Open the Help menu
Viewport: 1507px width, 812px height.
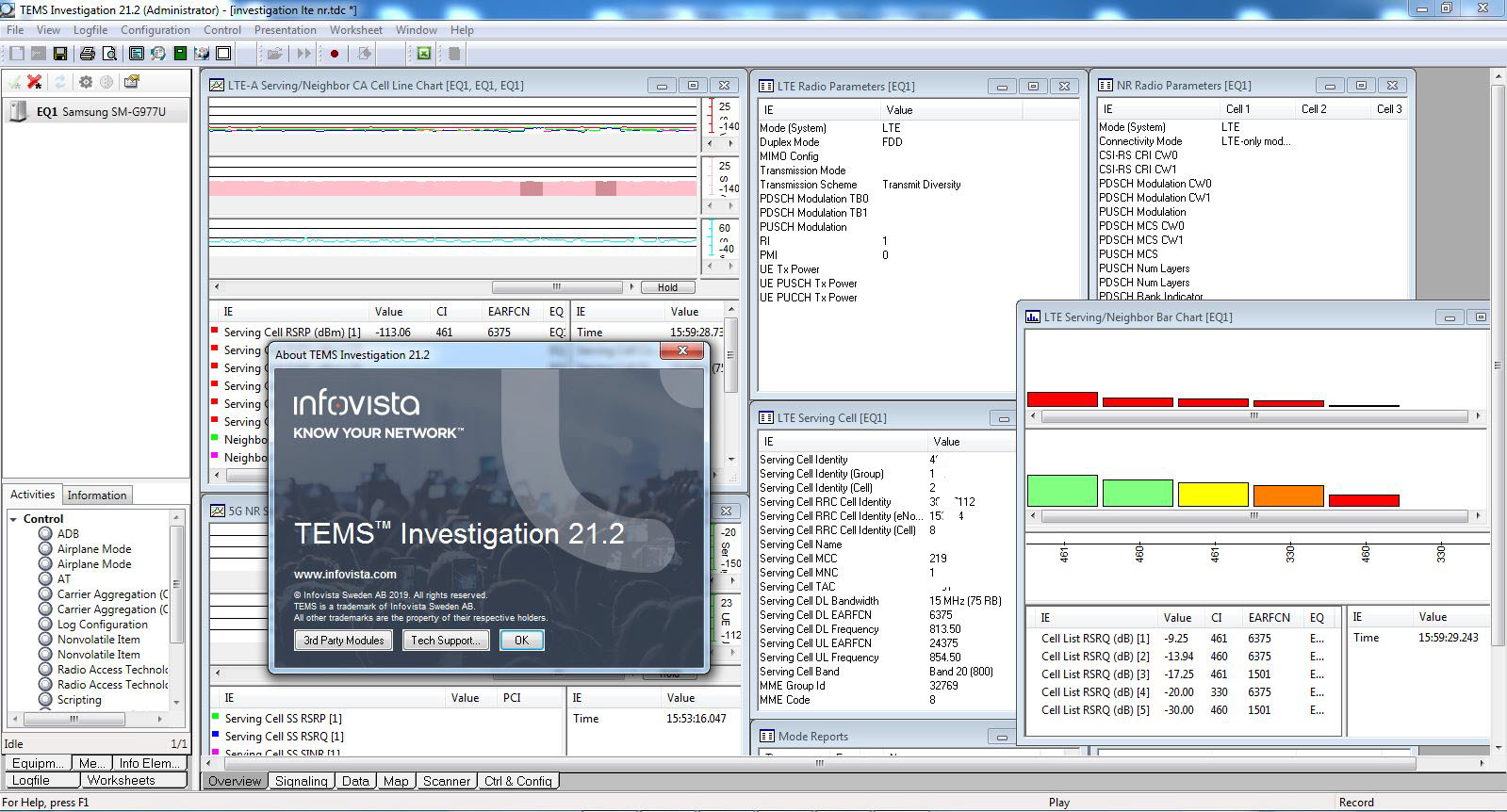click(462, 30)
